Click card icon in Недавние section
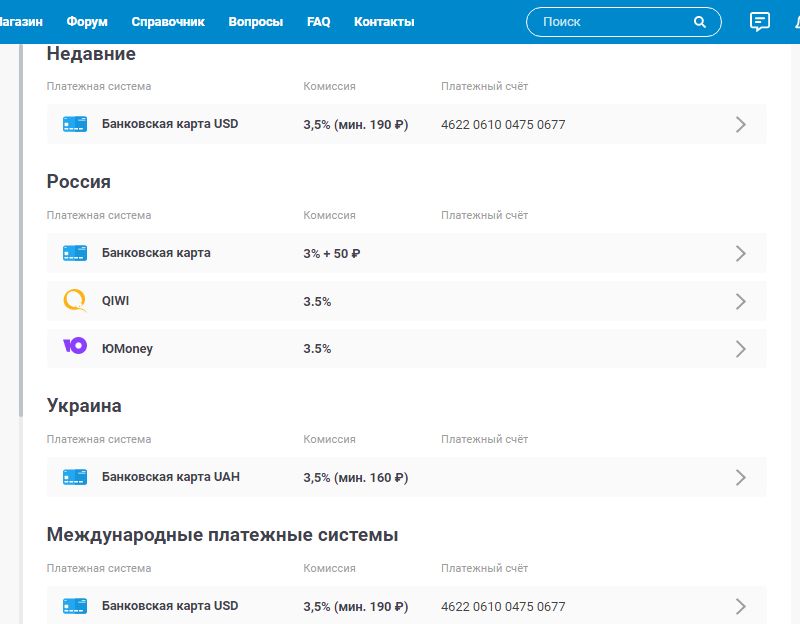The width and height of the screenshot is (800, 624). tap(74, 125)
